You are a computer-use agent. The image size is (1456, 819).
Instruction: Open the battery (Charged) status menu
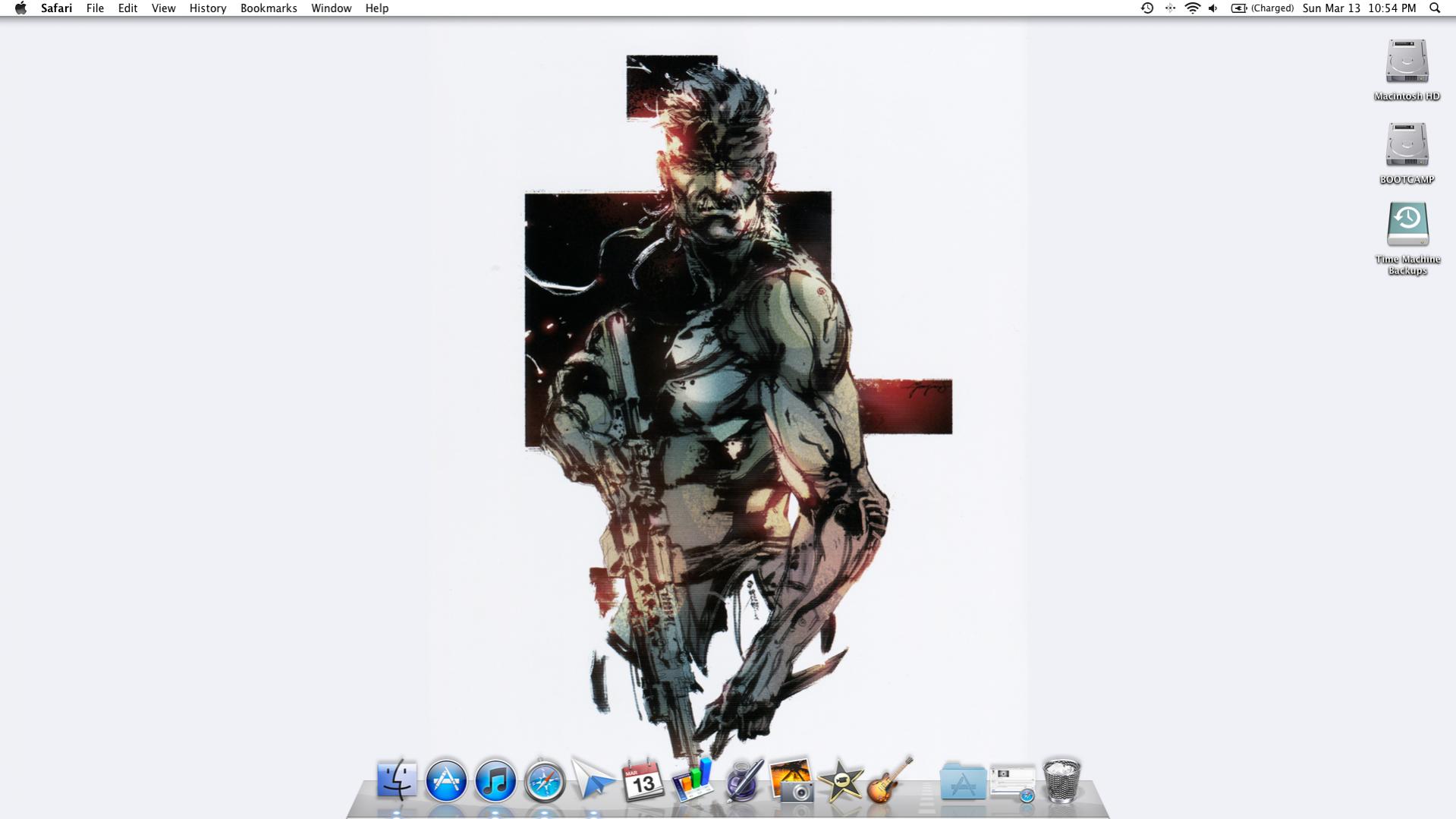point(1262,8)
